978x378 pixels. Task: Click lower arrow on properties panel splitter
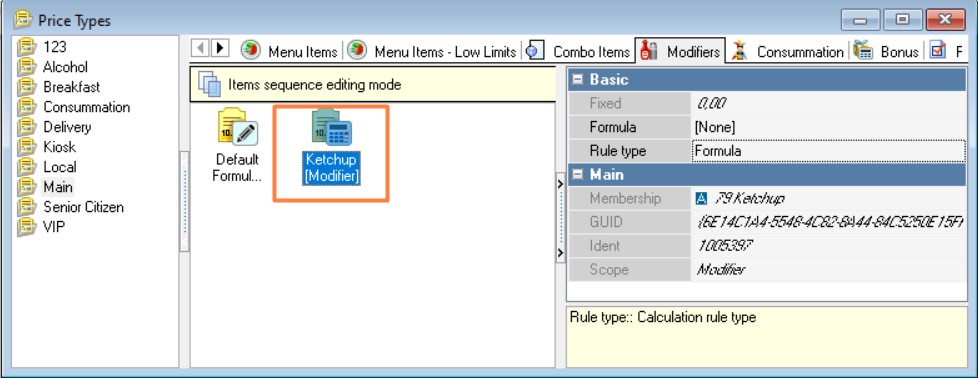[560, 253]
